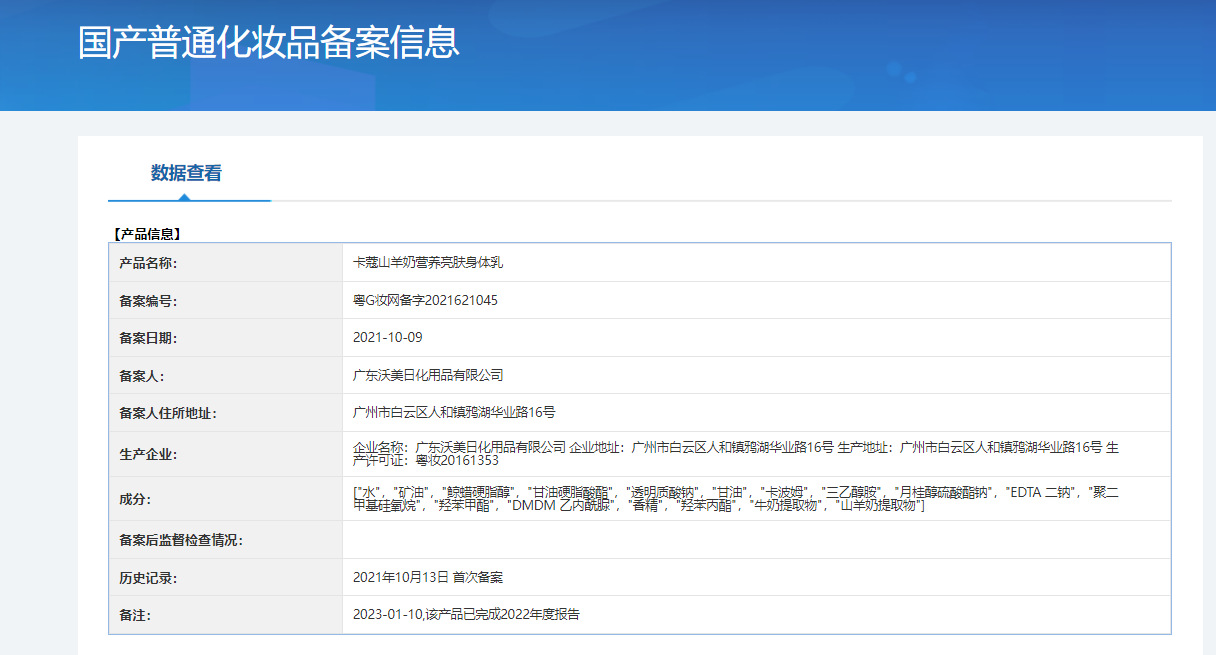Click the 备案后监督检查情况 label cell
Viewport: 1216px width, 655px height.
[226, 540]
